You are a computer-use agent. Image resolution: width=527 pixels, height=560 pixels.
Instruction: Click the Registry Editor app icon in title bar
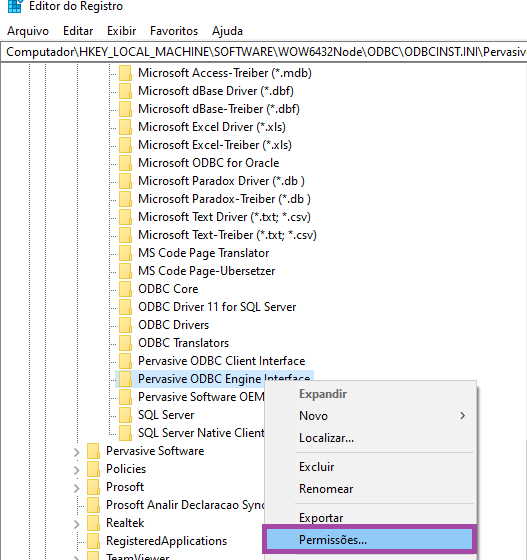pos(15,5)
